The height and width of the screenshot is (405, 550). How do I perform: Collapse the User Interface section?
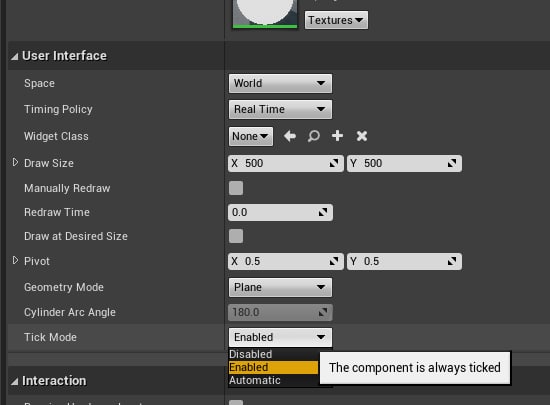(x=14, y=56)
